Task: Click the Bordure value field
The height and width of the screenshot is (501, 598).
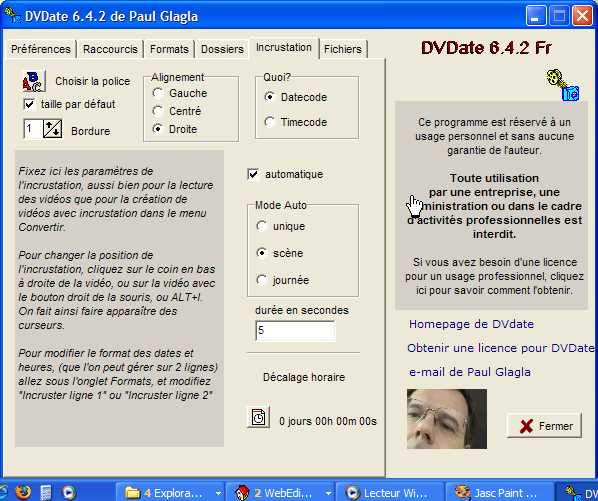Action: click(33, 129)
